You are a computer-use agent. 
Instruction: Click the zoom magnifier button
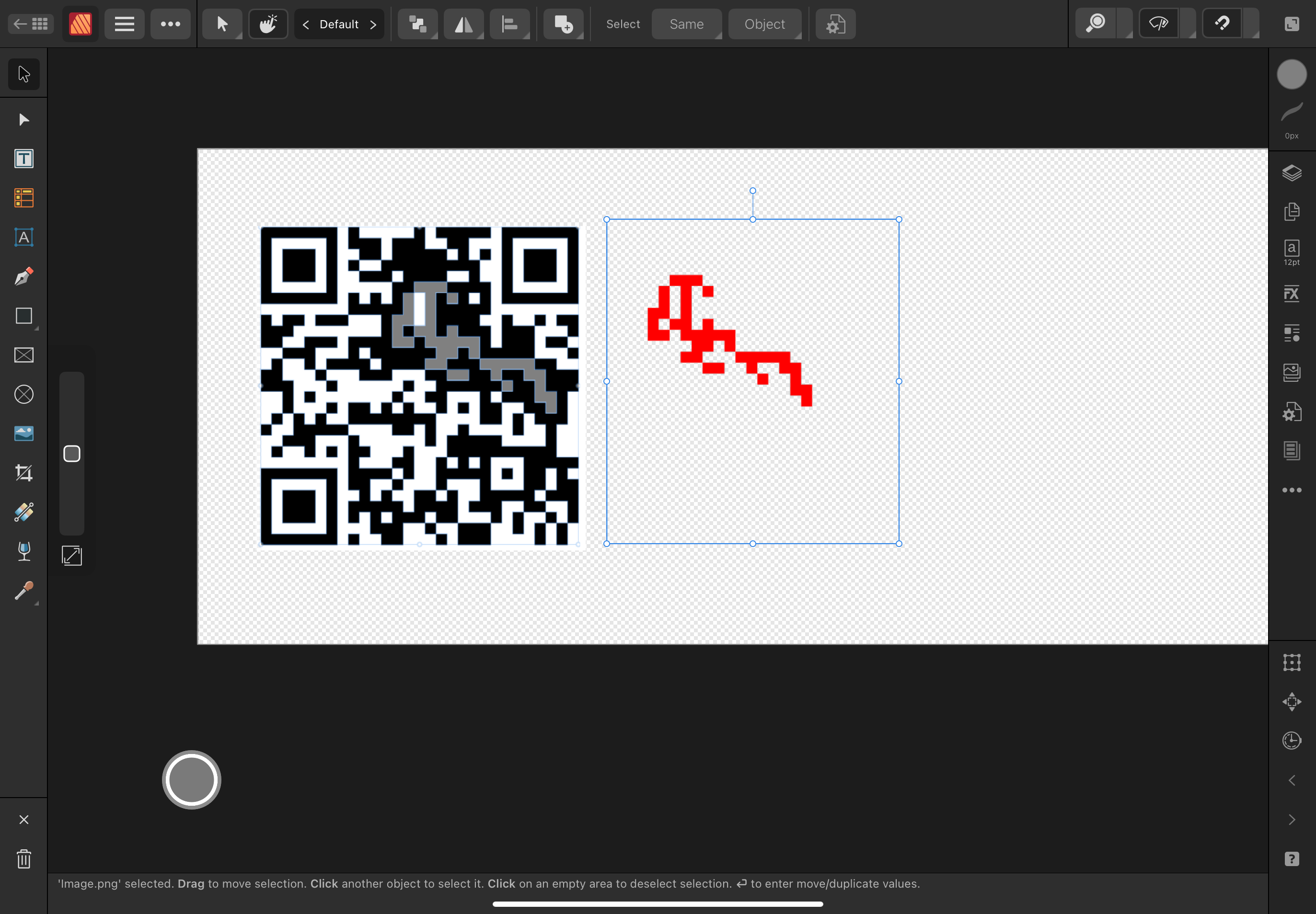click(x=1096, y=24)
